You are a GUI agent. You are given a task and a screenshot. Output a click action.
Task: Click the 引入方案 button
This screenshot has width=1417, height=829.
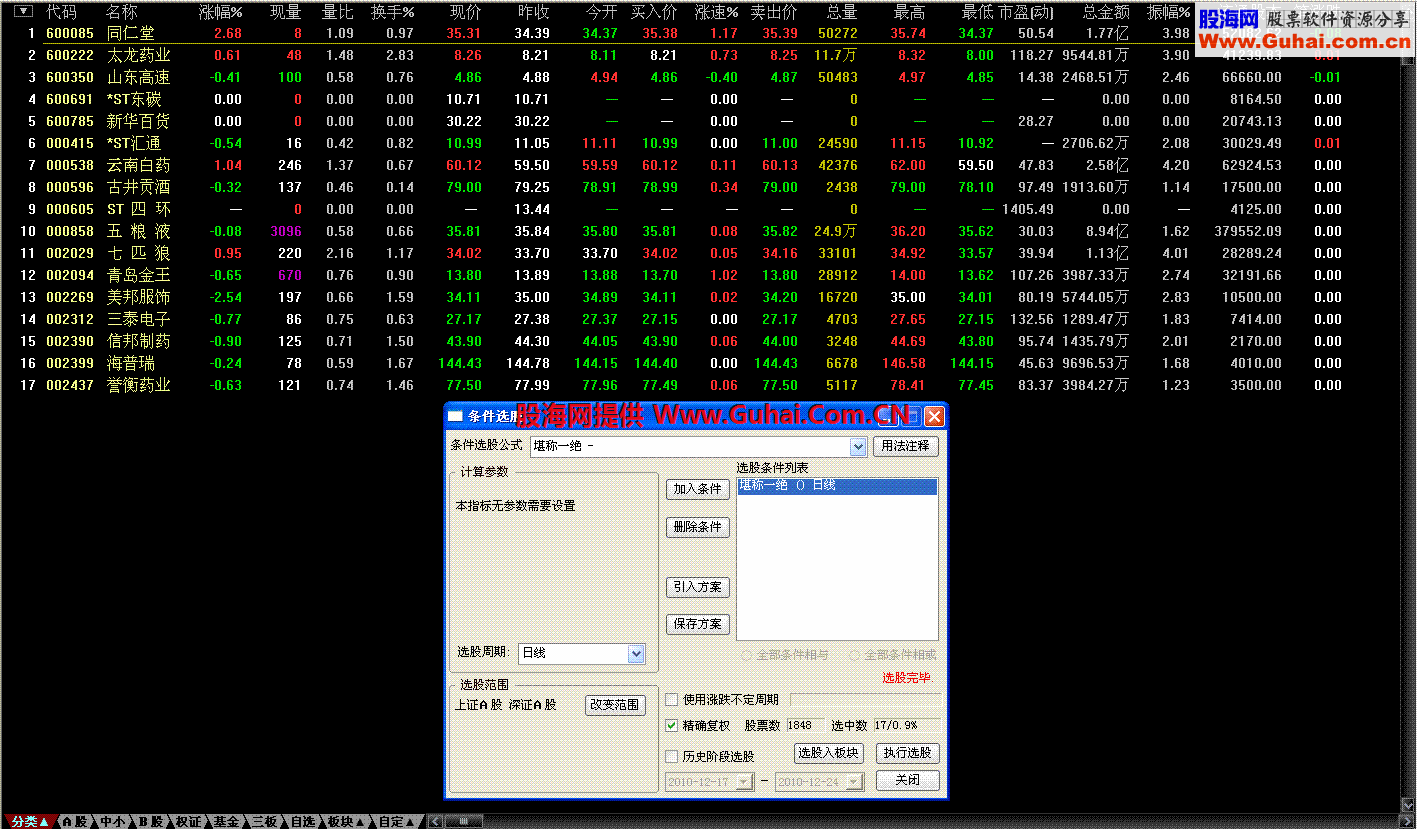pos(698,587)
